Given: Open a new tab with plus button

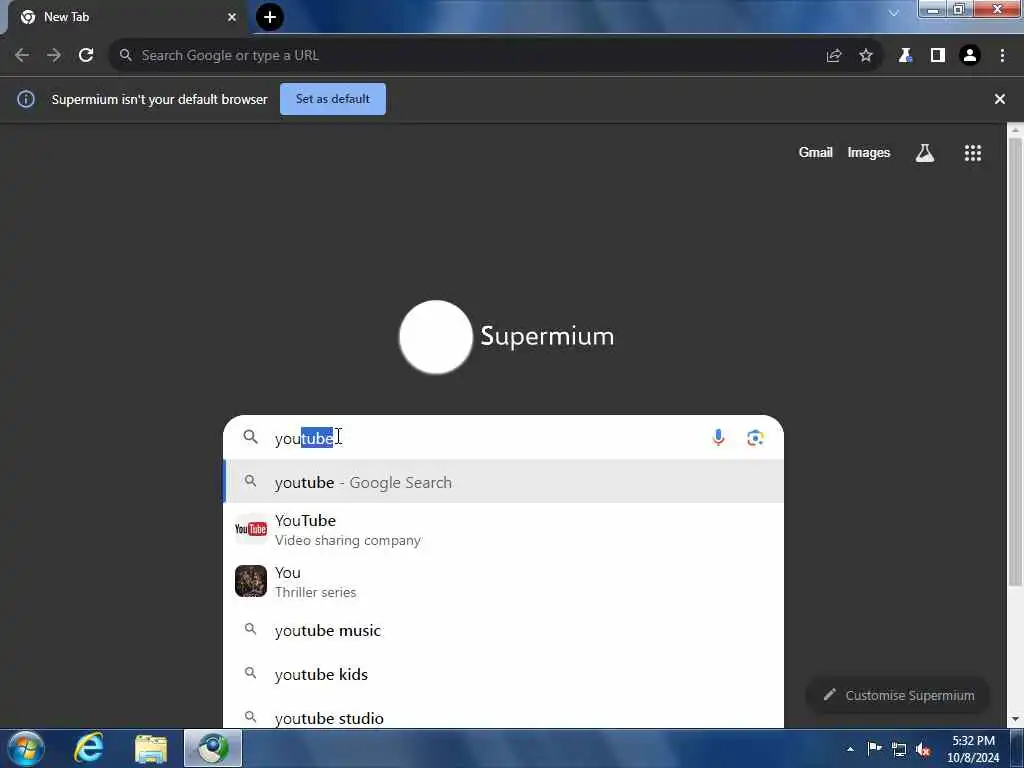Looking at the screenshot, I should click(x=270, y=17).
